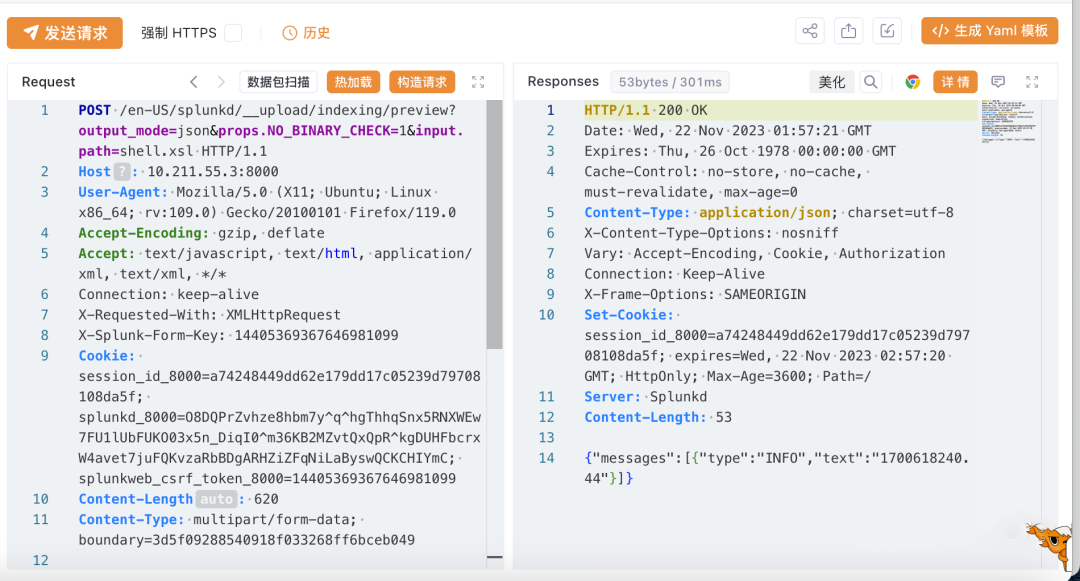Click the POST method text
This screenshot has height=581, width=1080.
(94, 110)
